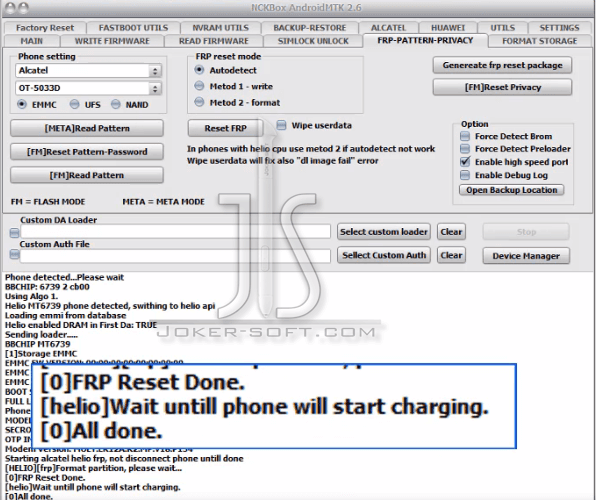Open Backup Location folder
Screen dimensions: 596x500
click(x=512, y=190)
